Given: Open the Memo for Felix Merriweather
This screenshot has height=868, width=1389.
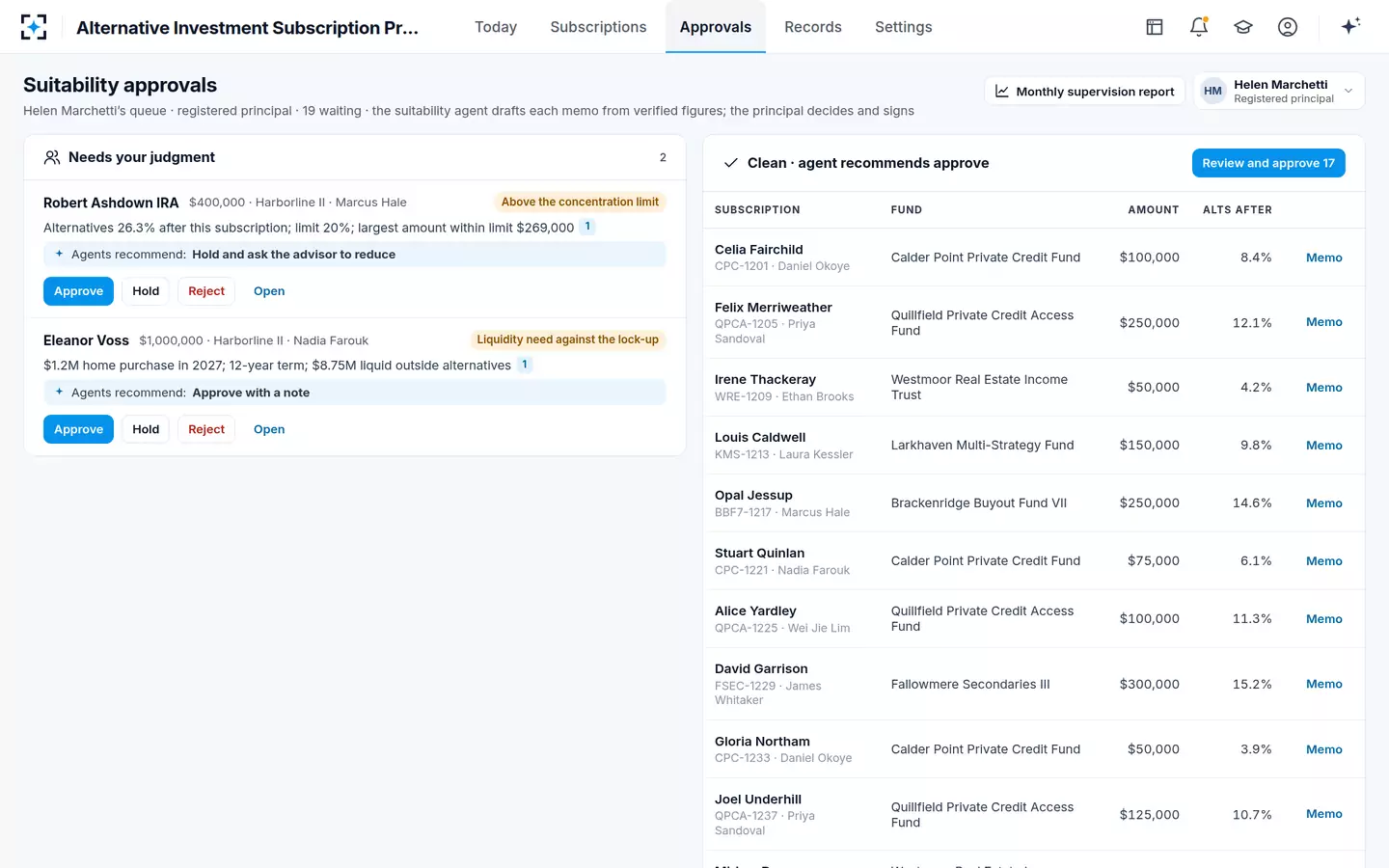Looking at the screenshot, I should 1324,322.
